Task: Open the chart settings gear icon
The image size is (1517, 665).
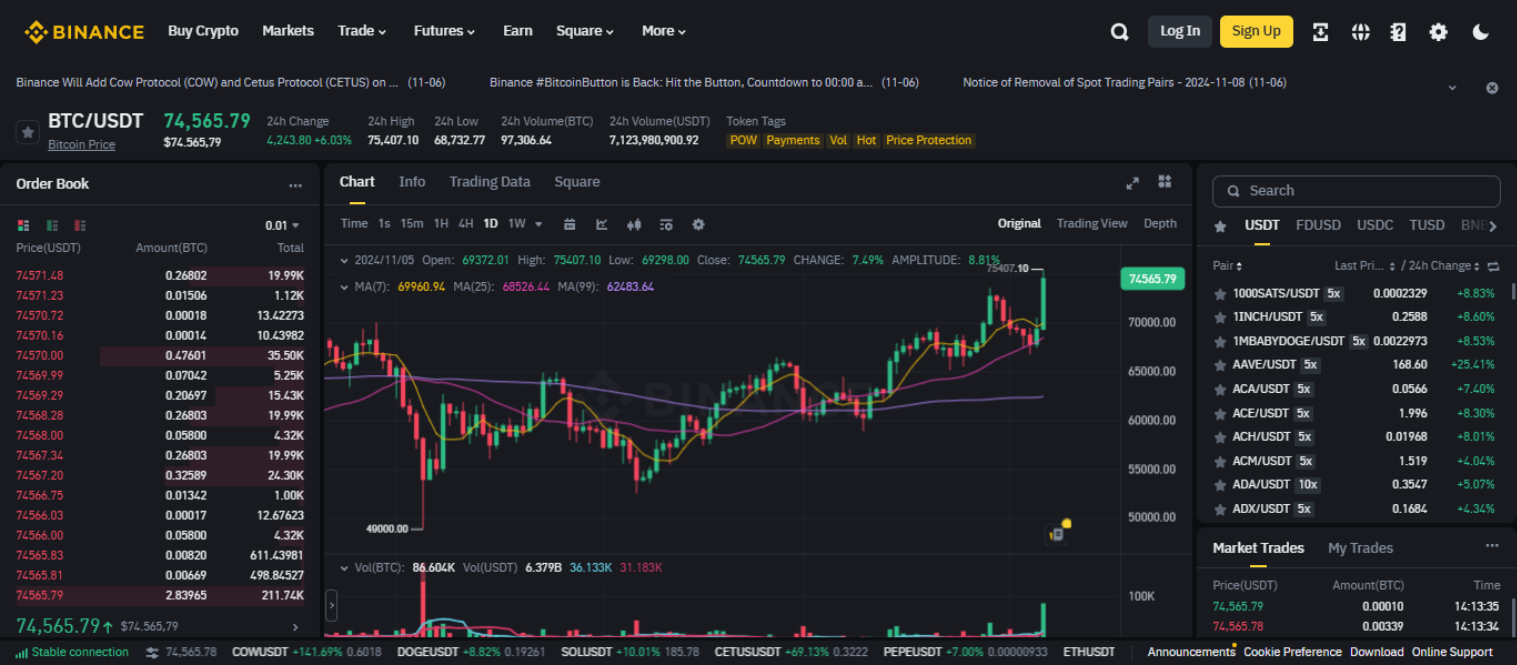Action: (x=698, y=224)
